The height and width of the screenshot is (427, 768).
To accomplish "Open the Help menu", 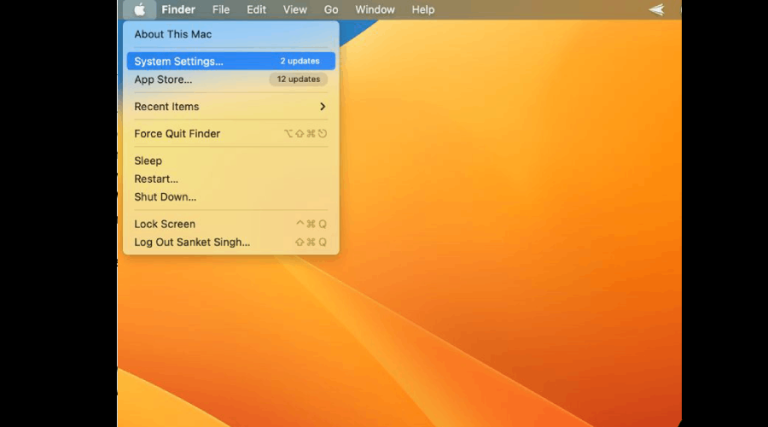I will (x=423, y=9).
